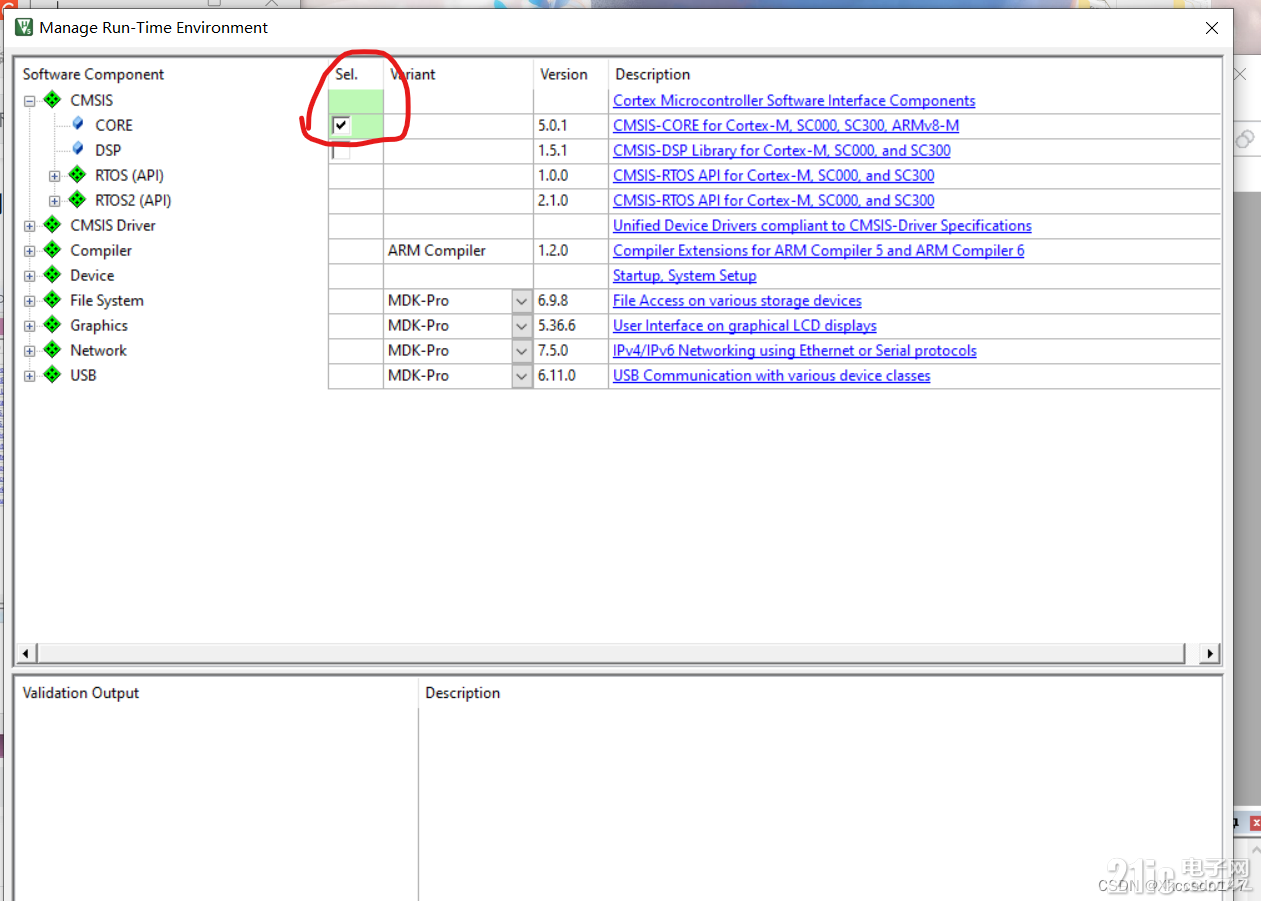The image size is (1261, 901).
Task: Click the green diamond icon beside USB
Action: [52, 375]
